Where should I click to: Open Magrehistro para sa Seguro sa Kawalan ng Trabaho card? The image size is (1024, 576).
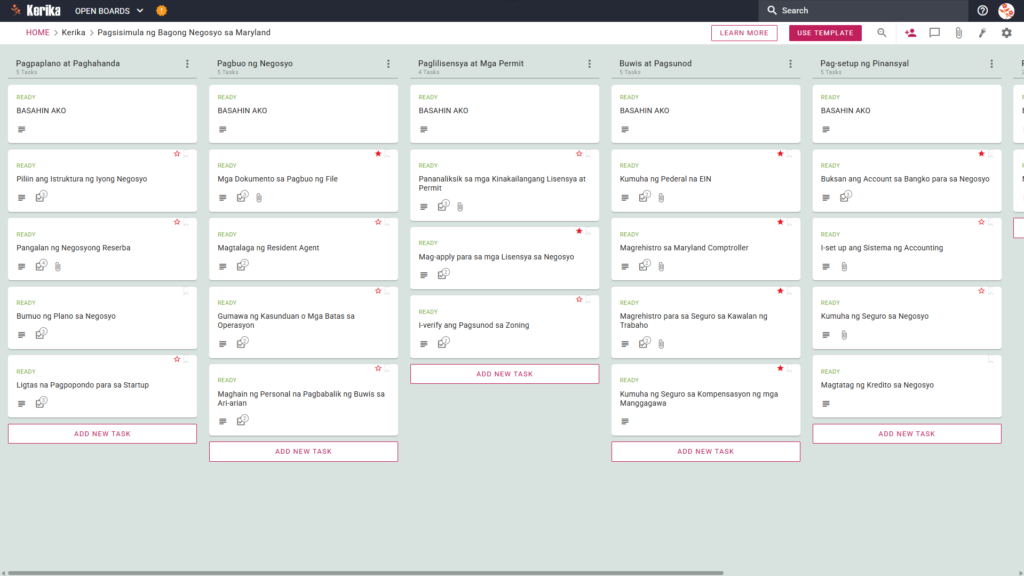706,323
